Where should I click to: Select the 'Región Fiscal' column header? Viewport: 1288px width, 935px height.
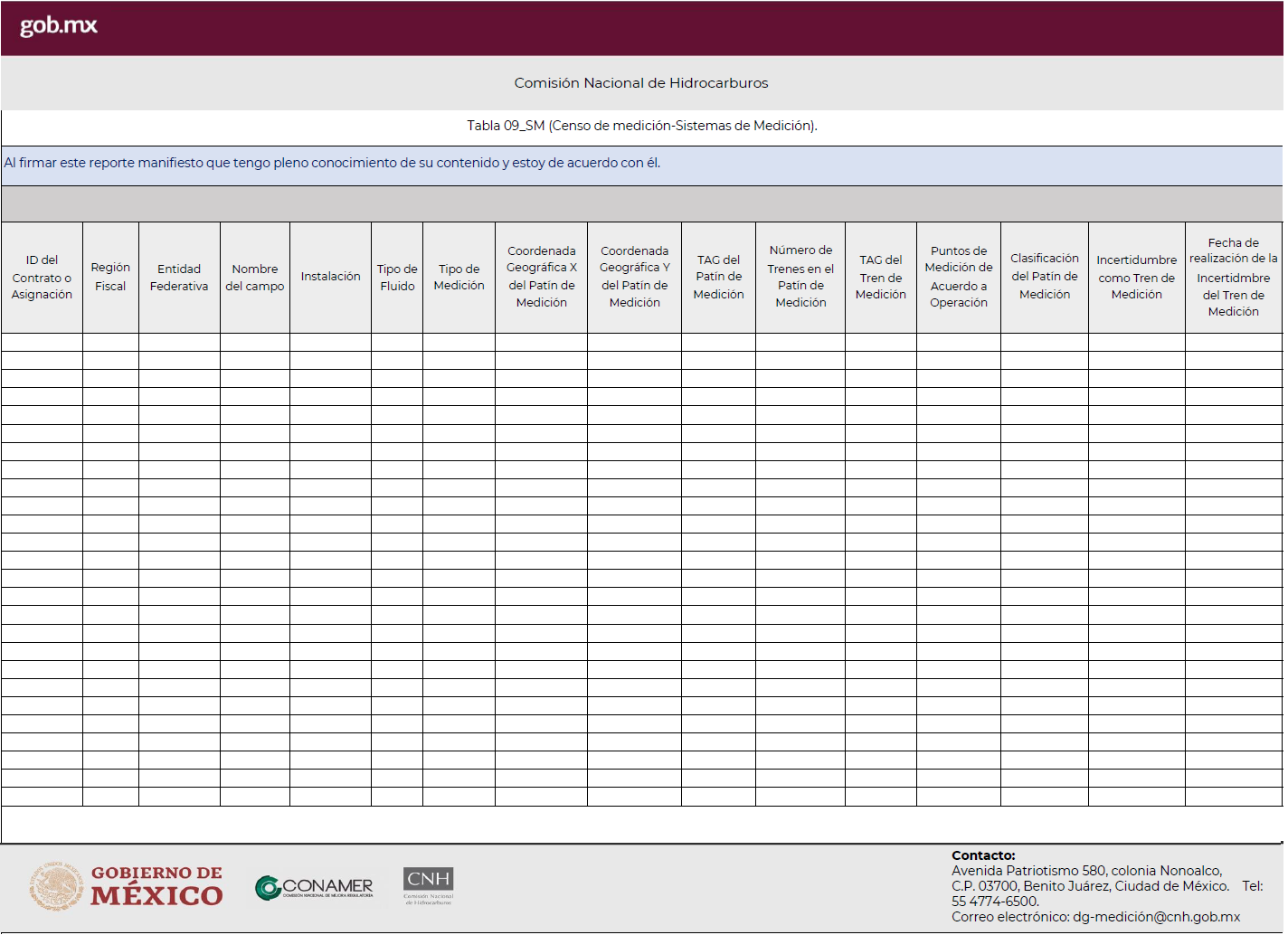tap(110, 277)
